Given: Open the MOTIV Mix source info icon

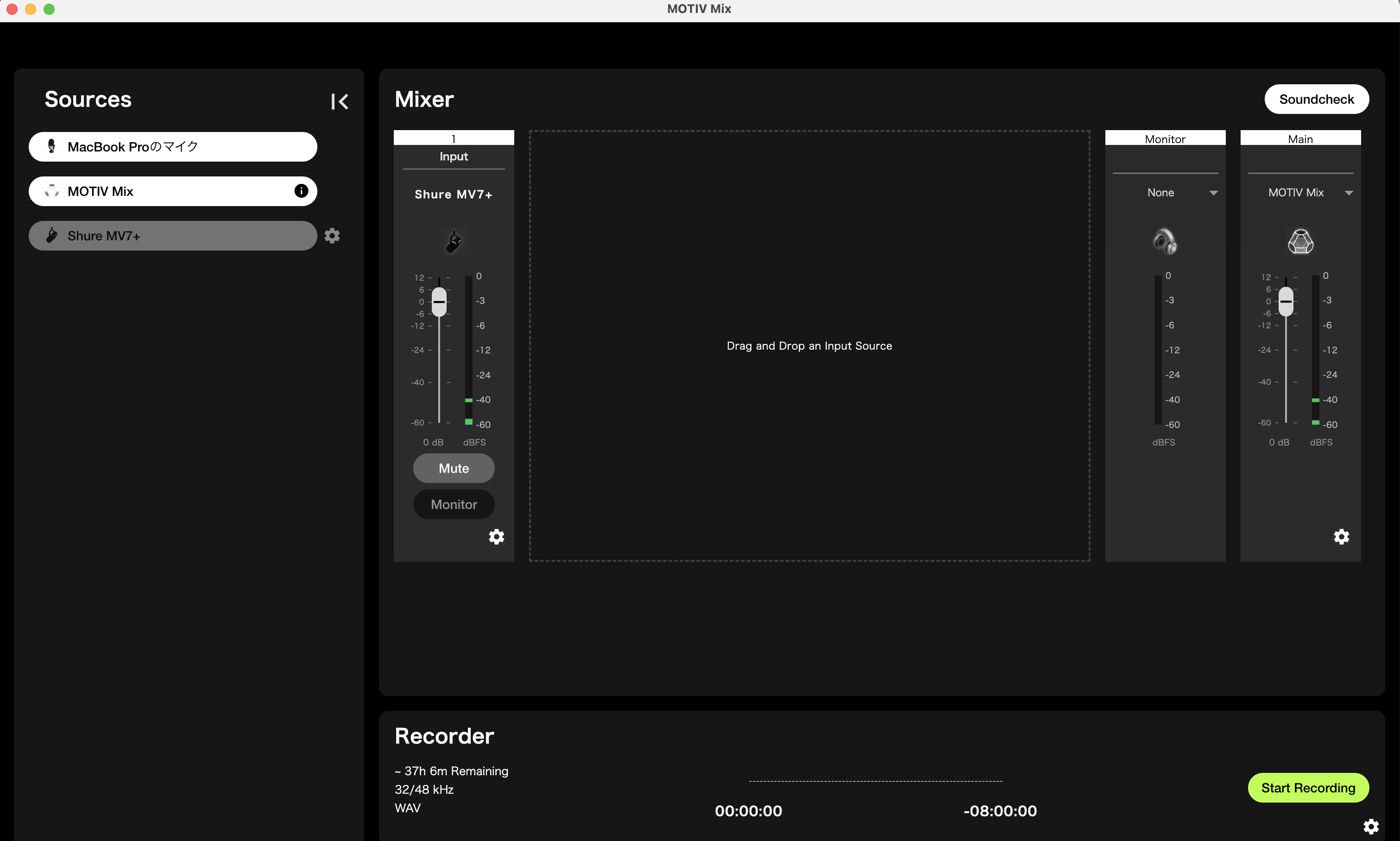Looking at the screenshot, I should point(302,191).
